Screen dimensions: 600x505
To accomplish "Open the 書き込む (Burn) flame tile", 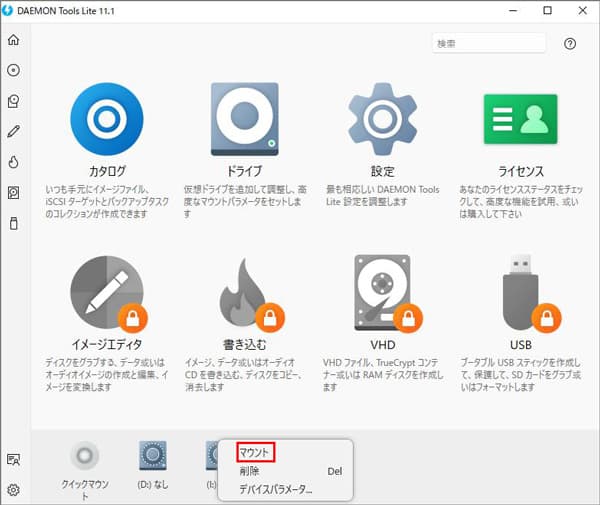I will 244,293.
